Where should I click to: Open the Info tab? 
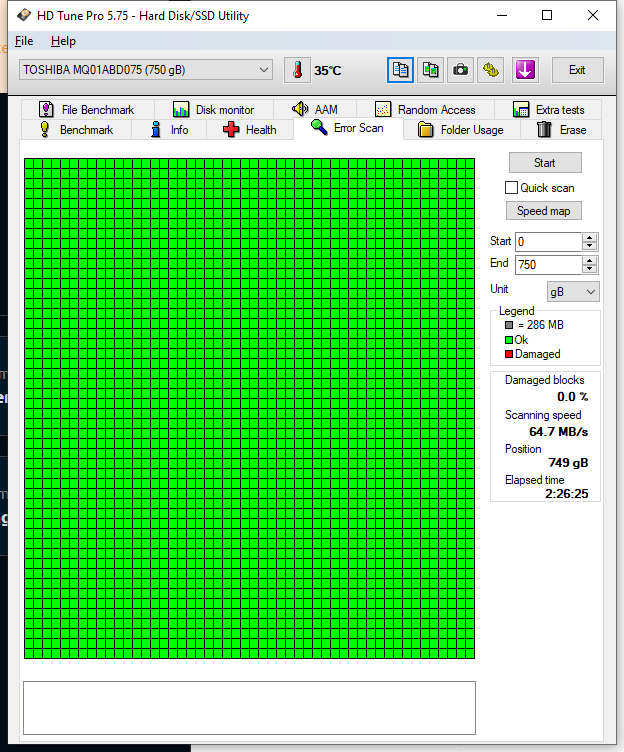[x=169, y=130]
